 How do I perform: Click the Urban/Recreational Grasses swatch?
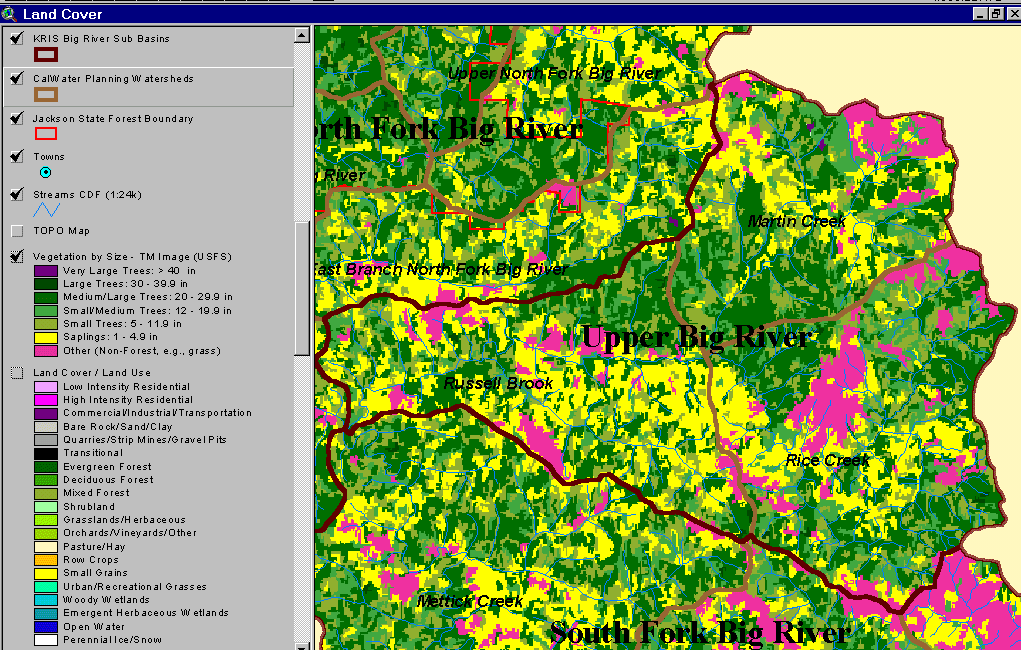tap(46, 587)
